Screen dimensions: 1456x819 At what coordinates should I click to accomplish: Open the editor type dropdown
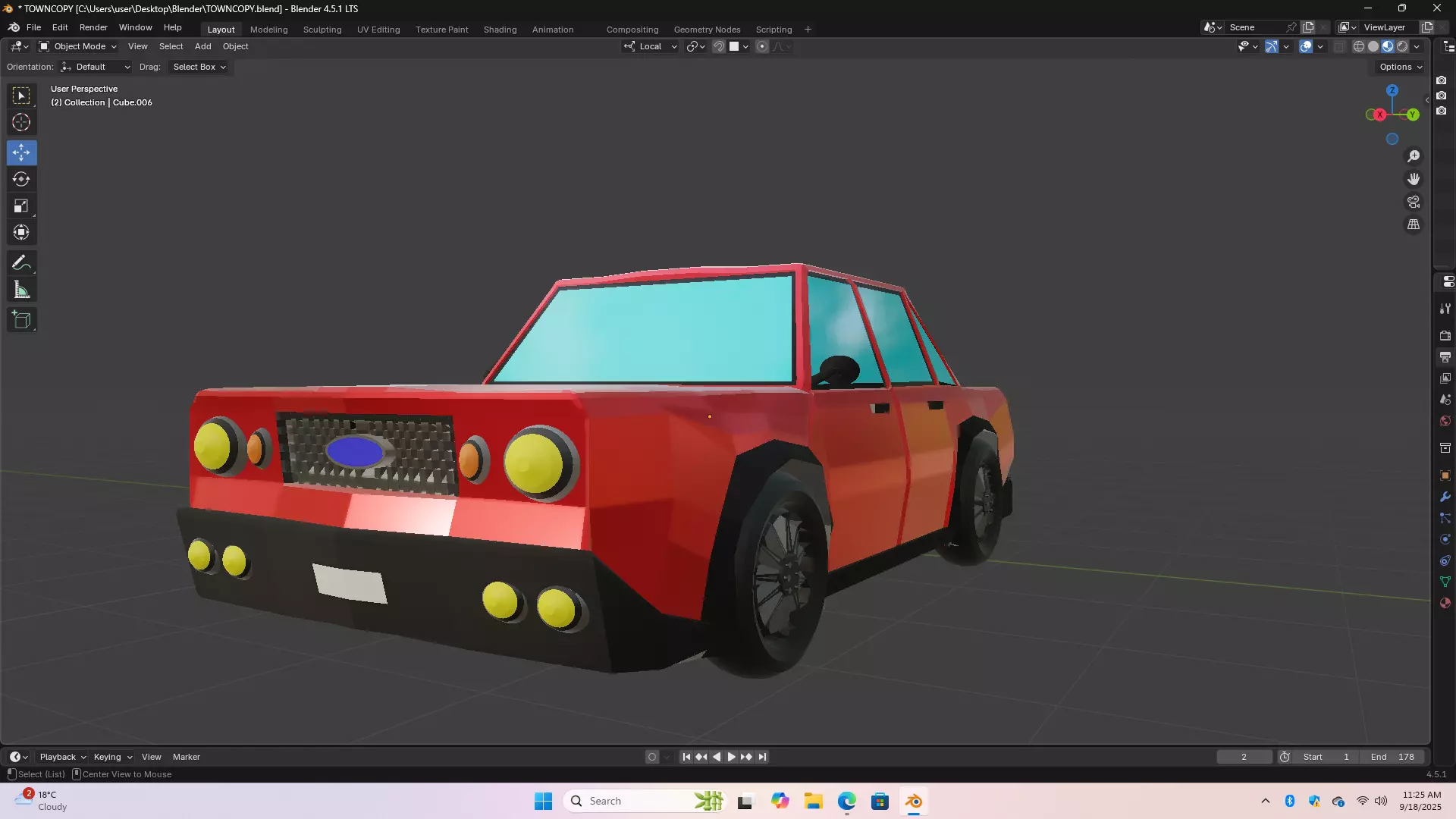point(20,46)
